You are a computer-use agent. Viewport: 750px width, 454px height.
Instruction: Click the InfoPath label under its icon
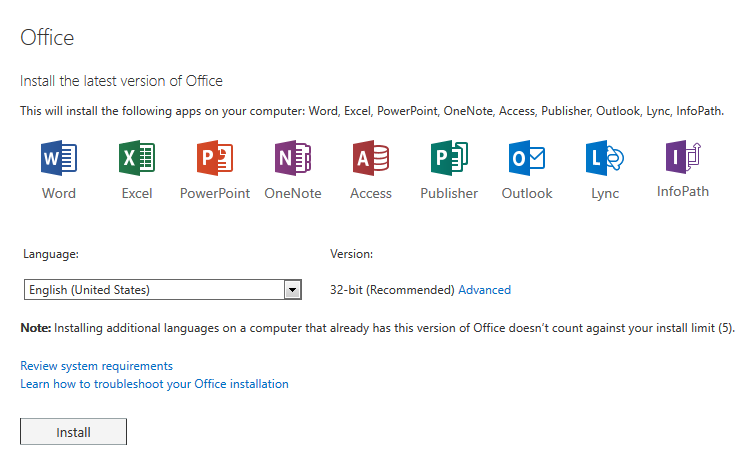(683, 191)
